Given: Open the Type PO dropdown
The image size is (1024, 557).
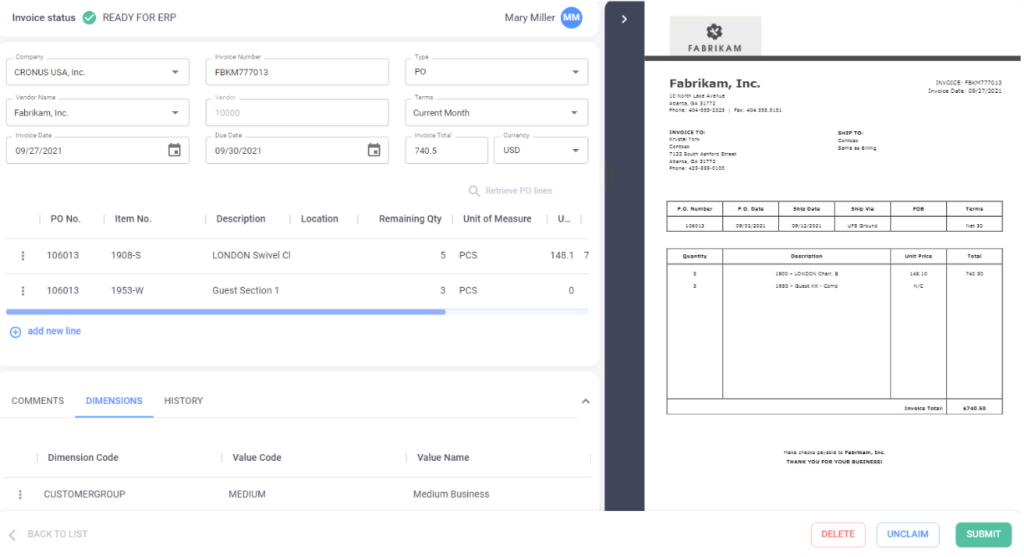Looking at the screenshot, I should [575, 72].
